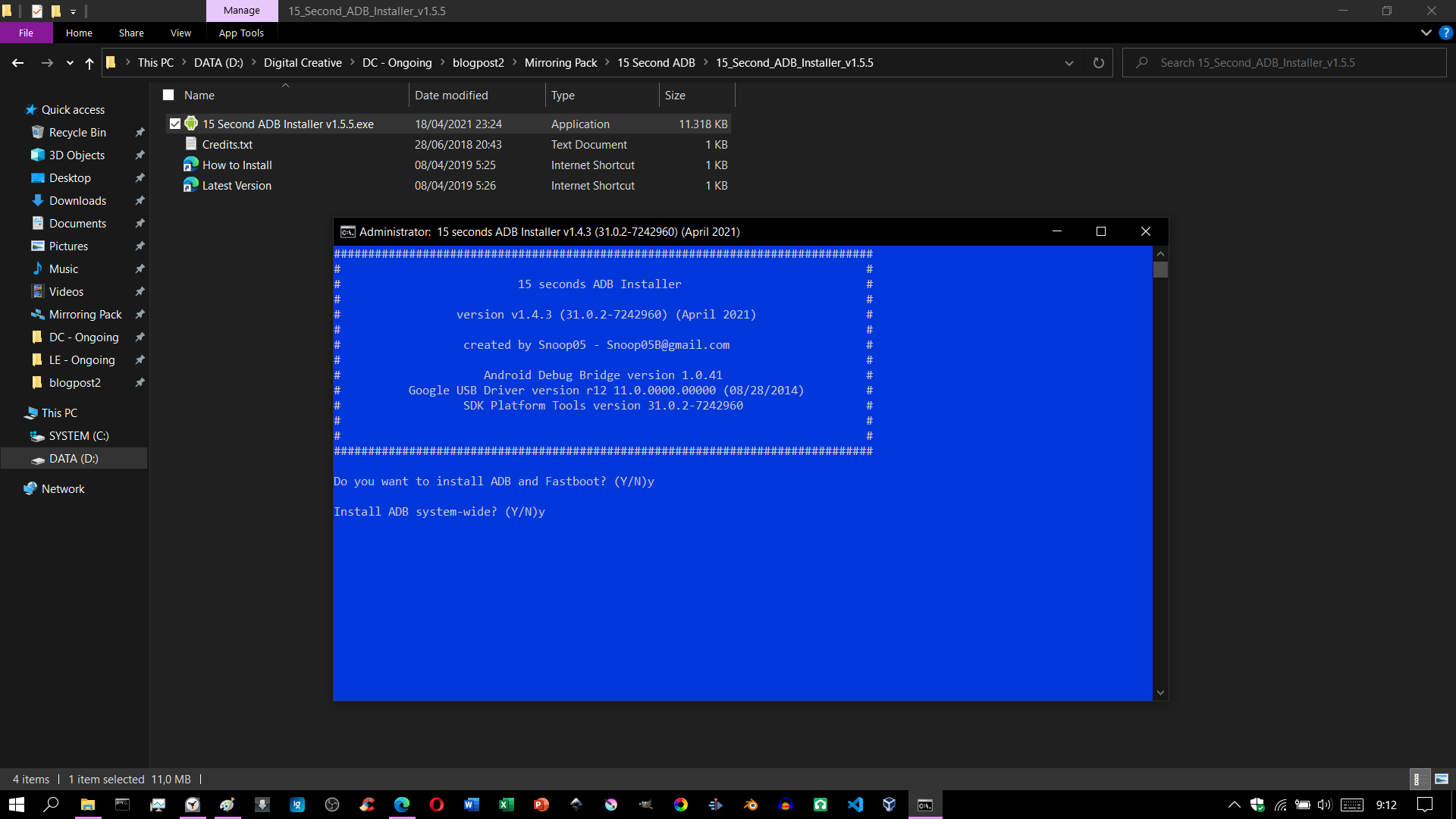Check the select-all box in Name header

168,95
